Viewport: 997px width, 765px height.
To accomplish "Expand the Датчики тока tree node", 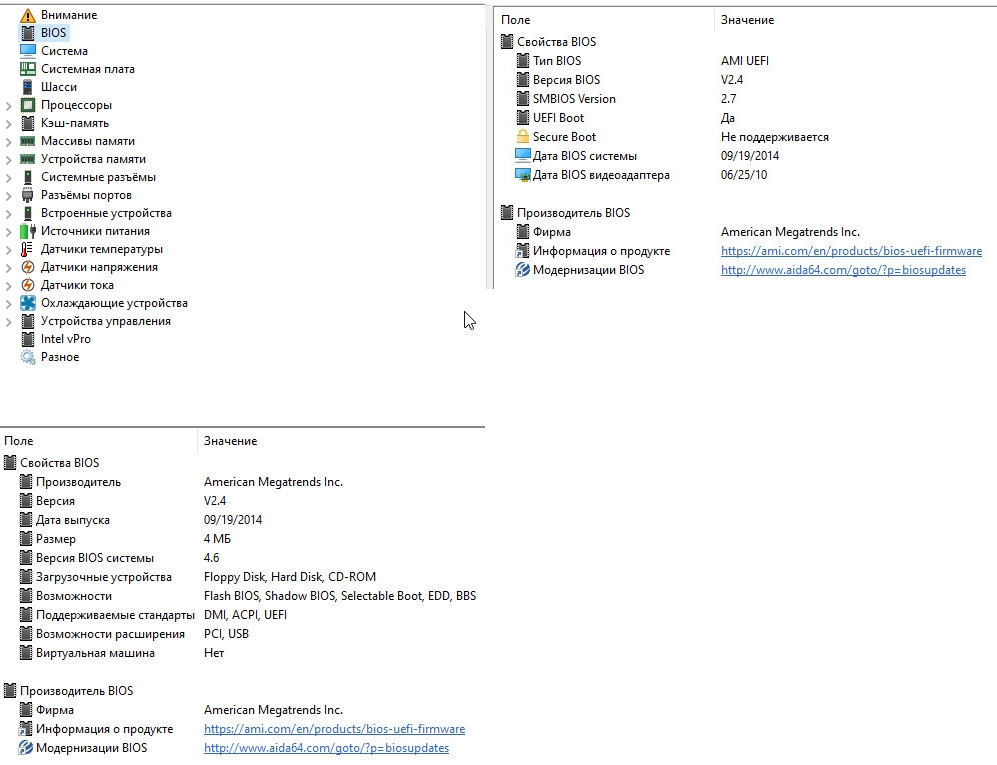I will click(8, 286).
